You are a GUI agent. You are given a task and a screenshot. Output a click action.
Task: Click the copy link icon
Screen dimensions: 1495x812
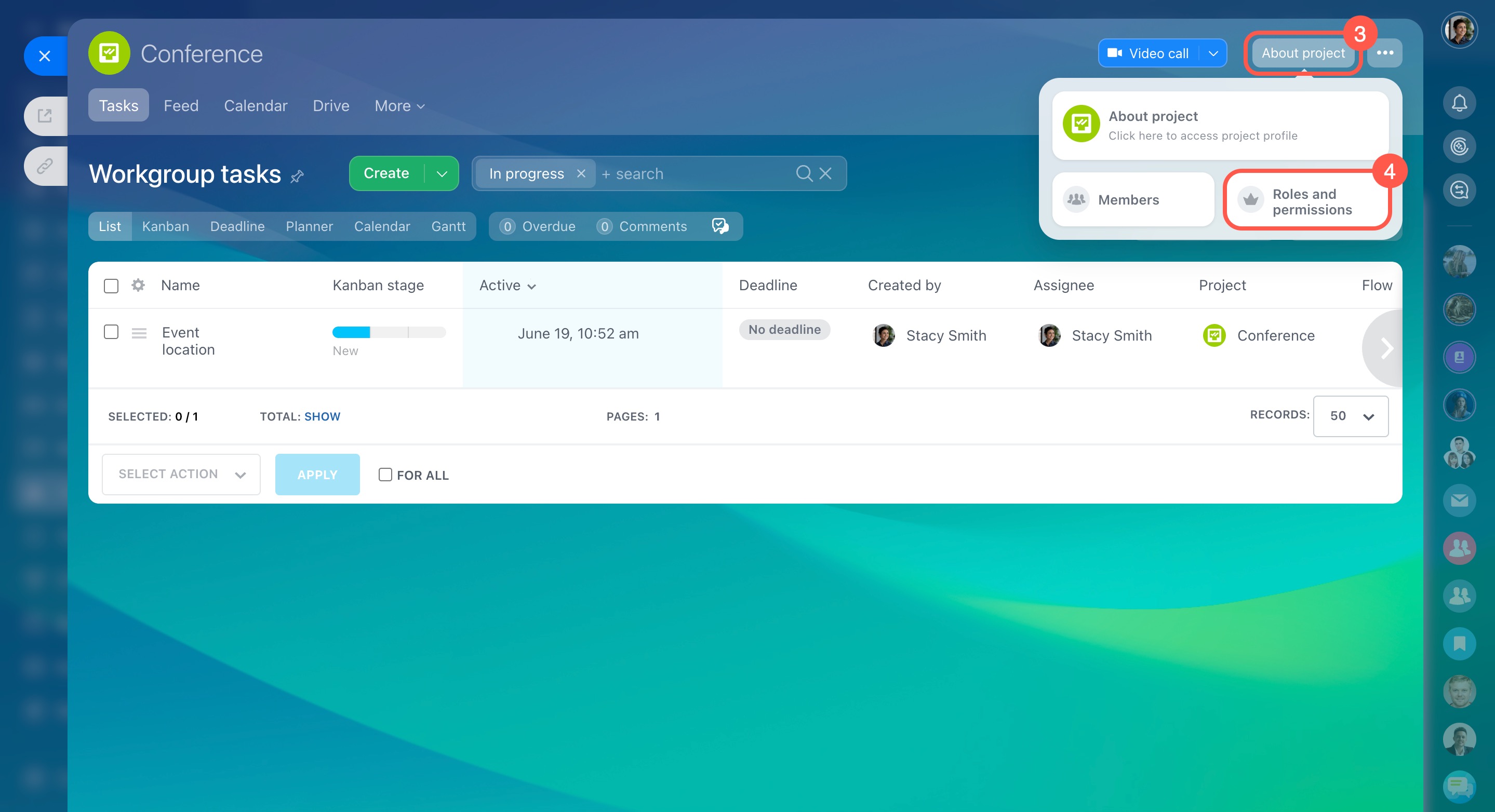45,167
